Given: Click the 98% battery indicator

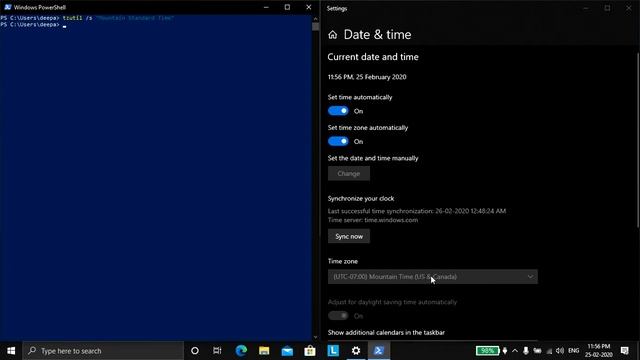Looking at the screenshot, I should [487, 351].
